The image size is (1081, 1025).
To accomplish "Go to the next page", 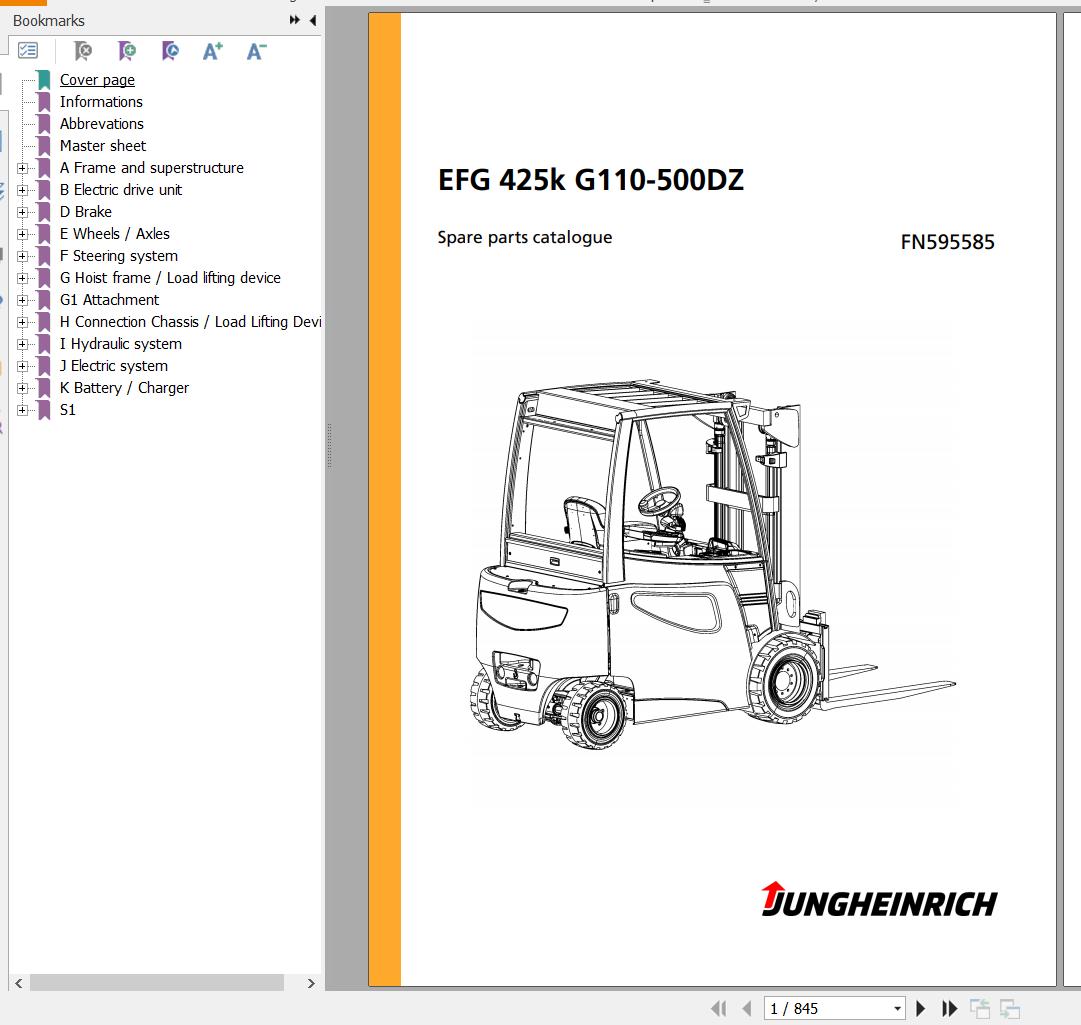I will [x=920, y=1008].
